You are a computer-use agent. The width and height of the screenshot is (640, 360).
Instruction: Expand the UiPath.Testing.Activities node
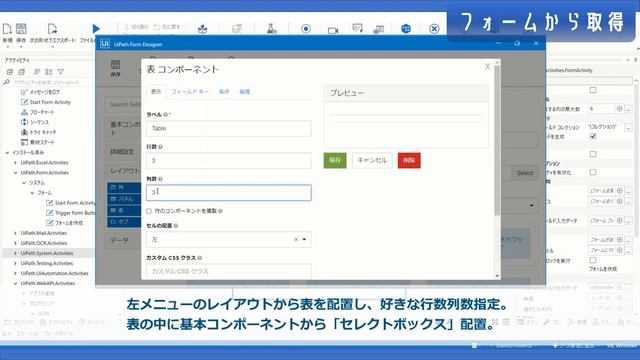click(x=16, y=263)
